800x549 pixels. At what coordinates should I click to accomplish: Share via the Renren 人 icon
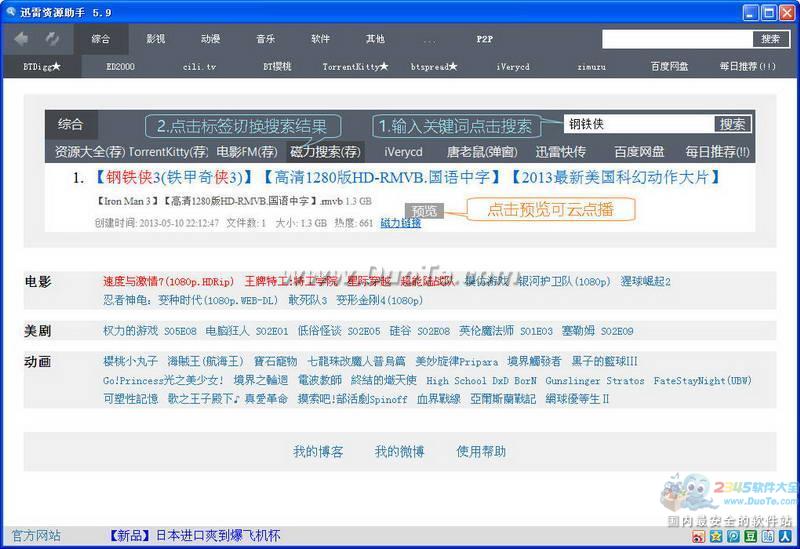pos(786,536)
